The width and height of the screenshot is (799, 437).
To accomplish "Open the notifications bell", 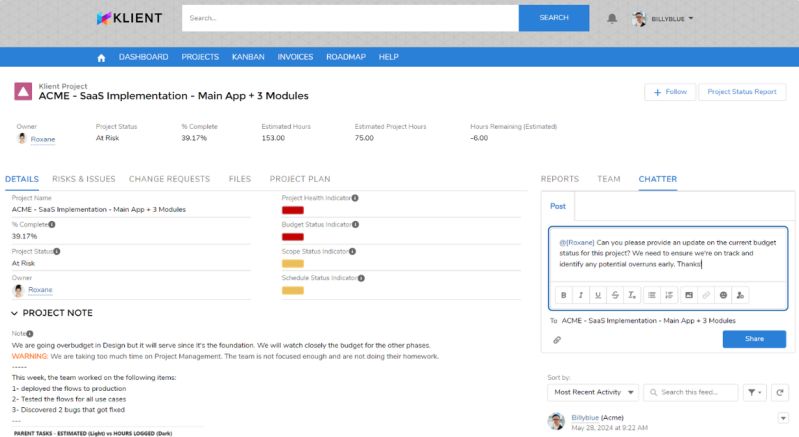I will (x=612, y=18).
